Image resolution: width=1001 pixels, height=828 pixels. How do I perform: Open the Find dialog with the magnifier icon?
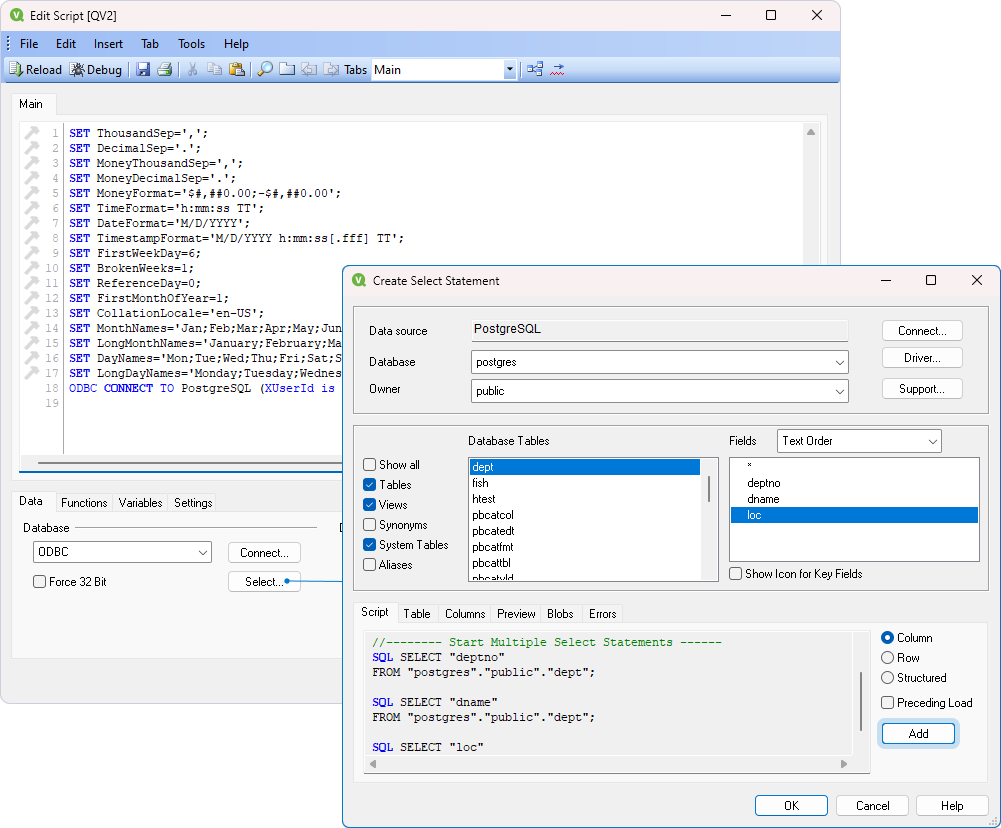(267, 69)
